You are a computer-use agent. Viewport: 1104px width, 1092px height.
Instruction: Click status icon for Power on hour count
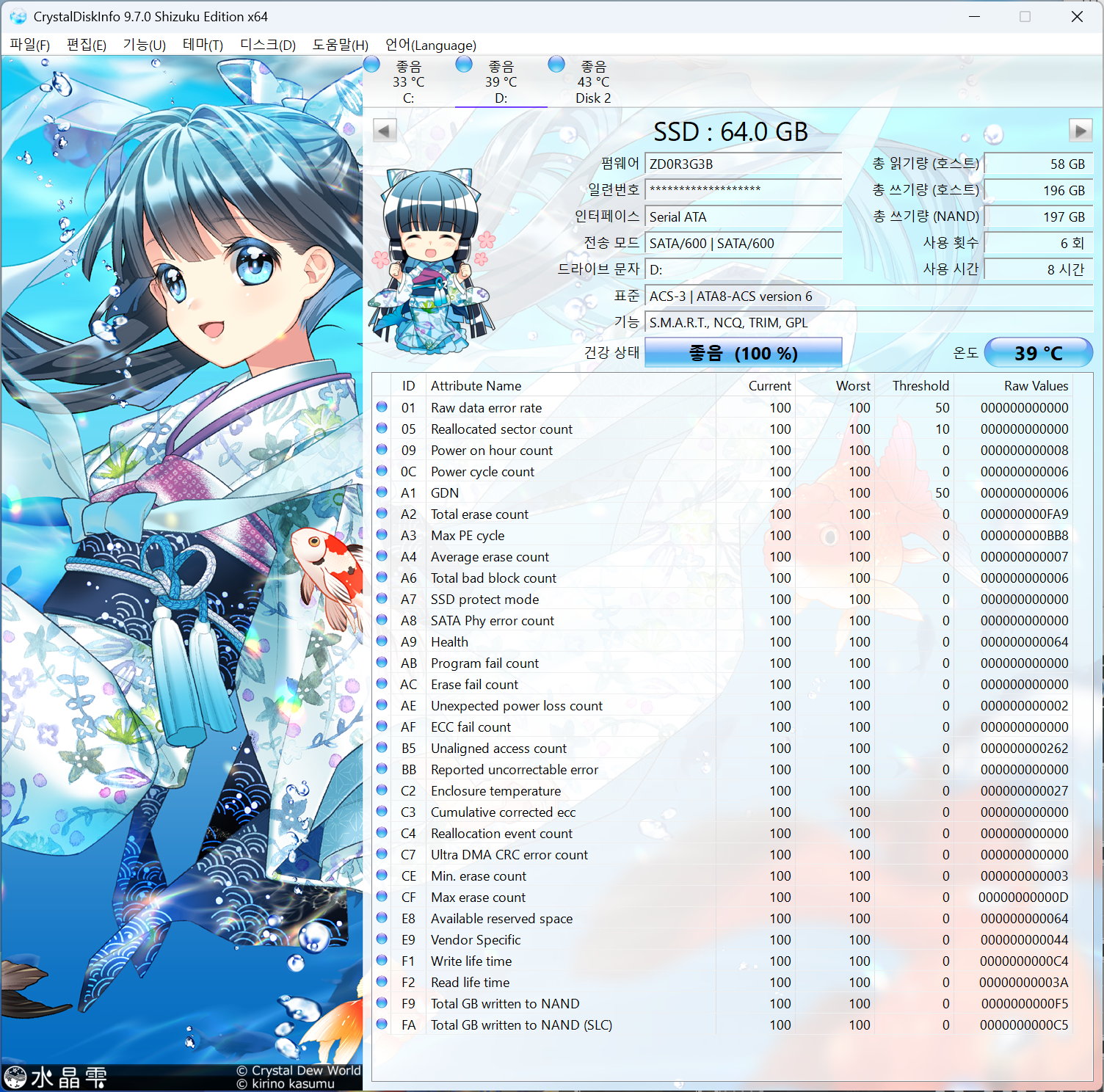tap(382, 449)
